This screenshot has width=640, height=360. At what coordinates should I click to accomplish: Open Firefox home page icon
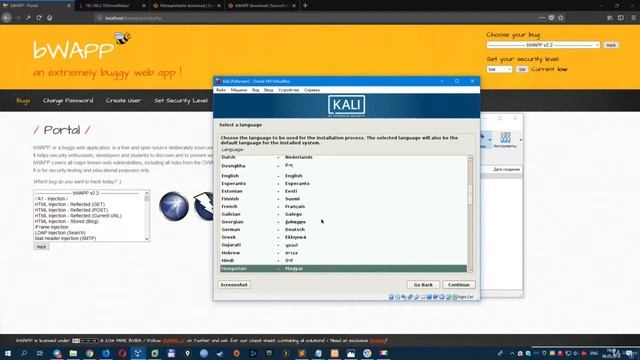click(49, 18)
